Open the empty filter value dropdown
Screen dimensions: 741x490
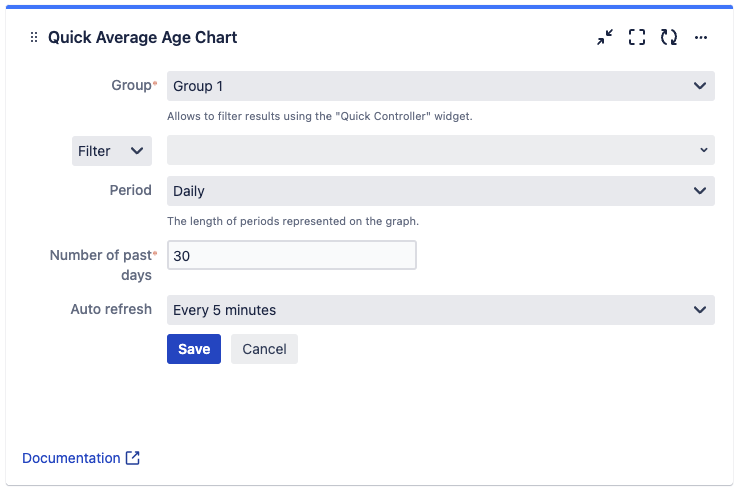pos(440,150)
